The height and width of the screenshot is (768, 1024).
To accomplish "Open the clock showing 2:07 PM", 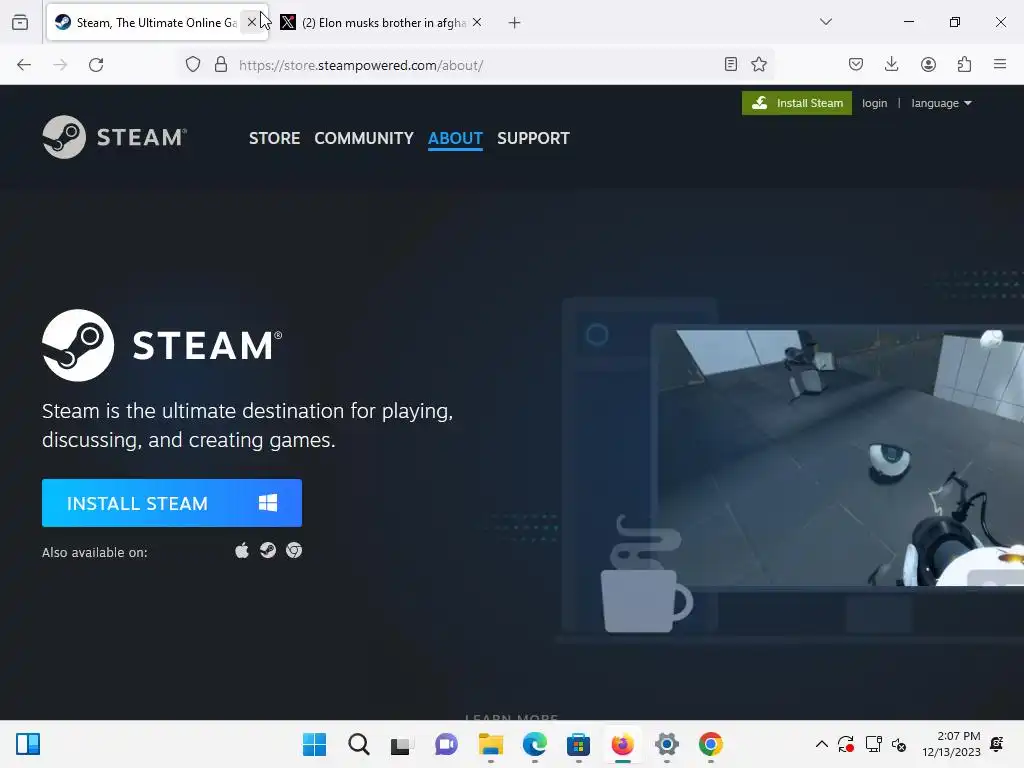I will click(x=952, y=744).
